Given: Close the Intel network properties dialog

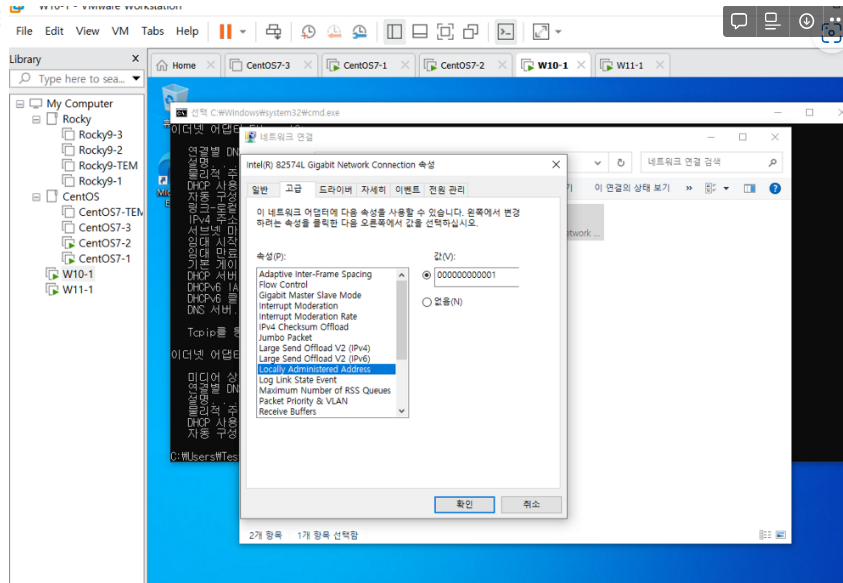Looking at the screenshot, I should 556,165.
